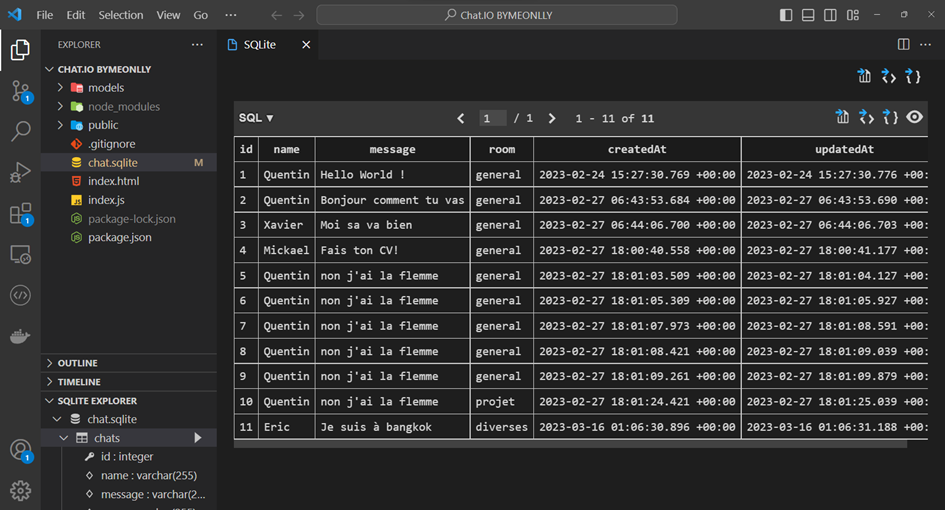Open the View menu
The image size is (945, 510).
(x=168, y=15)
